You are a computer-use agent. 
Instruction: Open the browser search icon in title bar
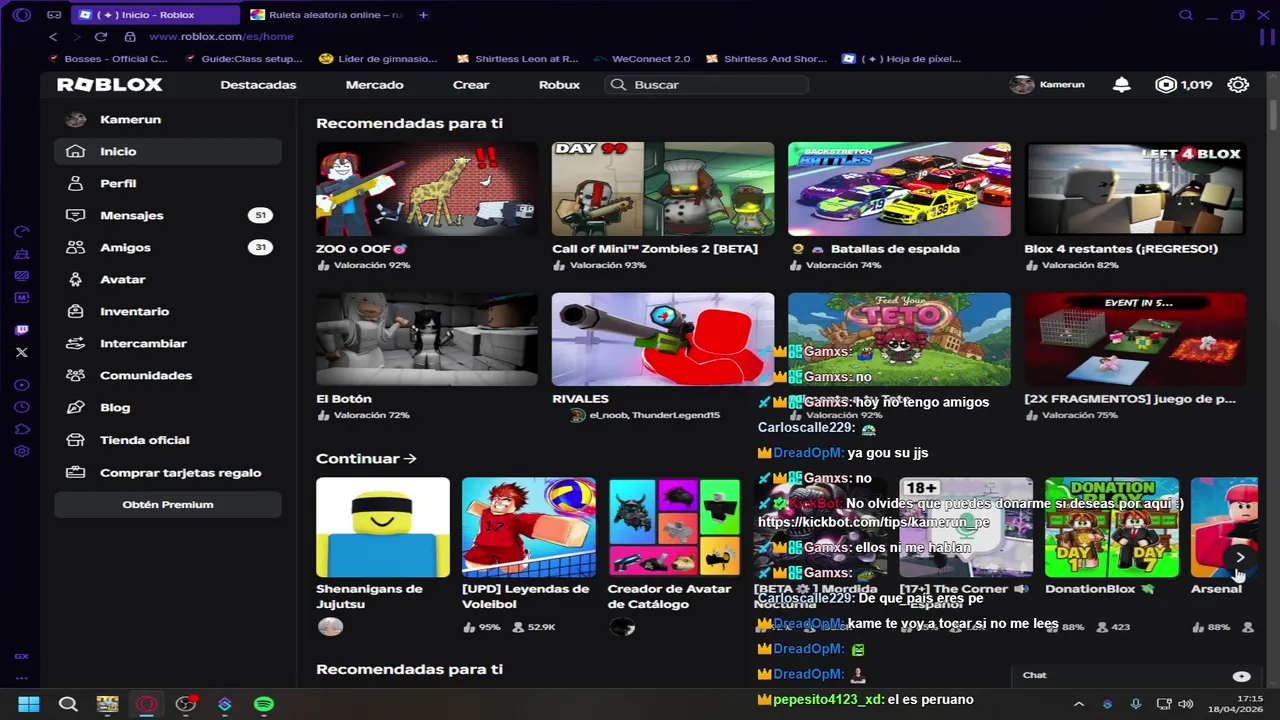click(x=1185, y=15)
